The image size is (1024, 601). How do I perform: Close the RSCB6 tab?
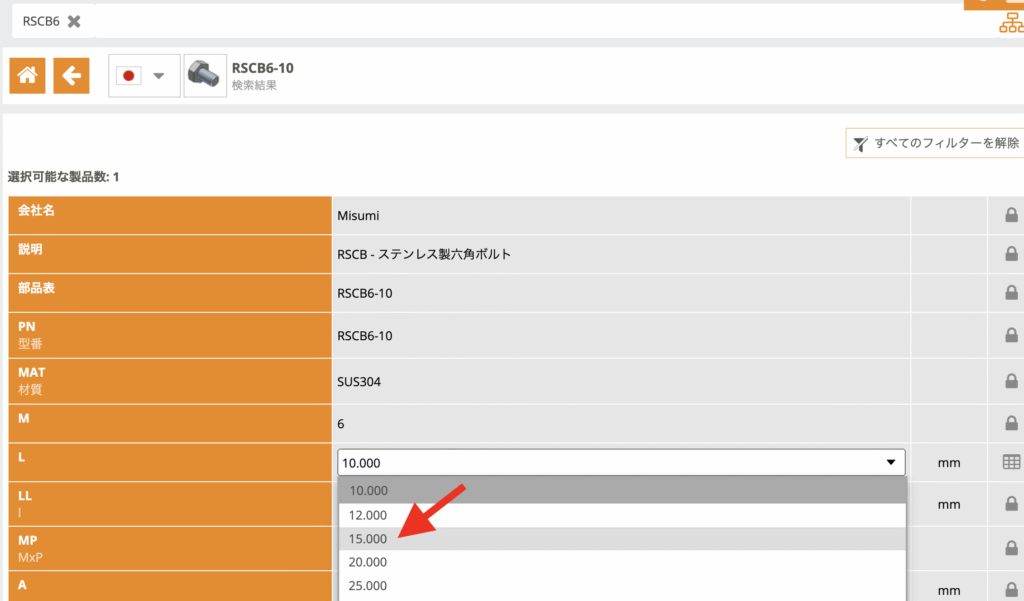(74, 21)
